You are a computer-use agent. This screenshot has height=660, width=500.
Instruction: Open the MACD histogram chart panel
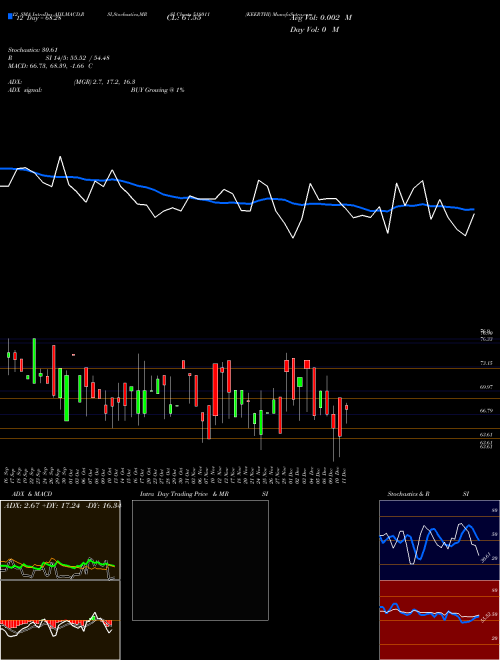point(60,620)
